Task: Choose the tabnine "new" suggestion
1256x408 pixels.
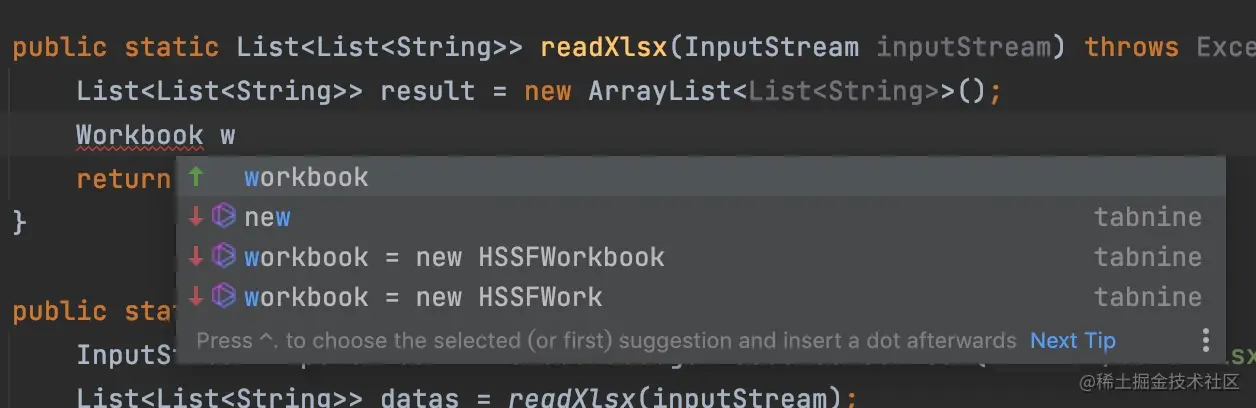Action: (x=700, y=217)
